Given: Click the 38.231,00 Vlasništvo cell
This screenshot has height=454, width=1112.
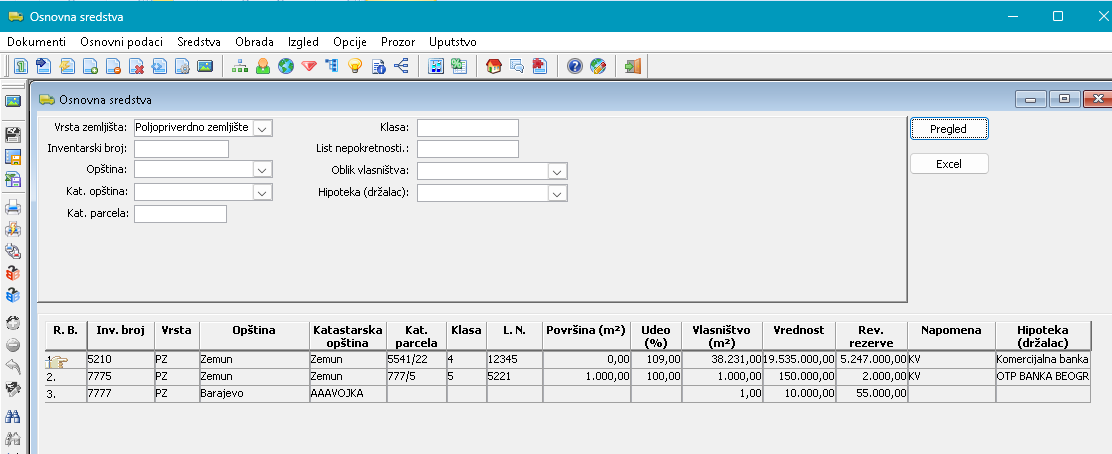Looking at the screenshot, I should coord(723,360).
